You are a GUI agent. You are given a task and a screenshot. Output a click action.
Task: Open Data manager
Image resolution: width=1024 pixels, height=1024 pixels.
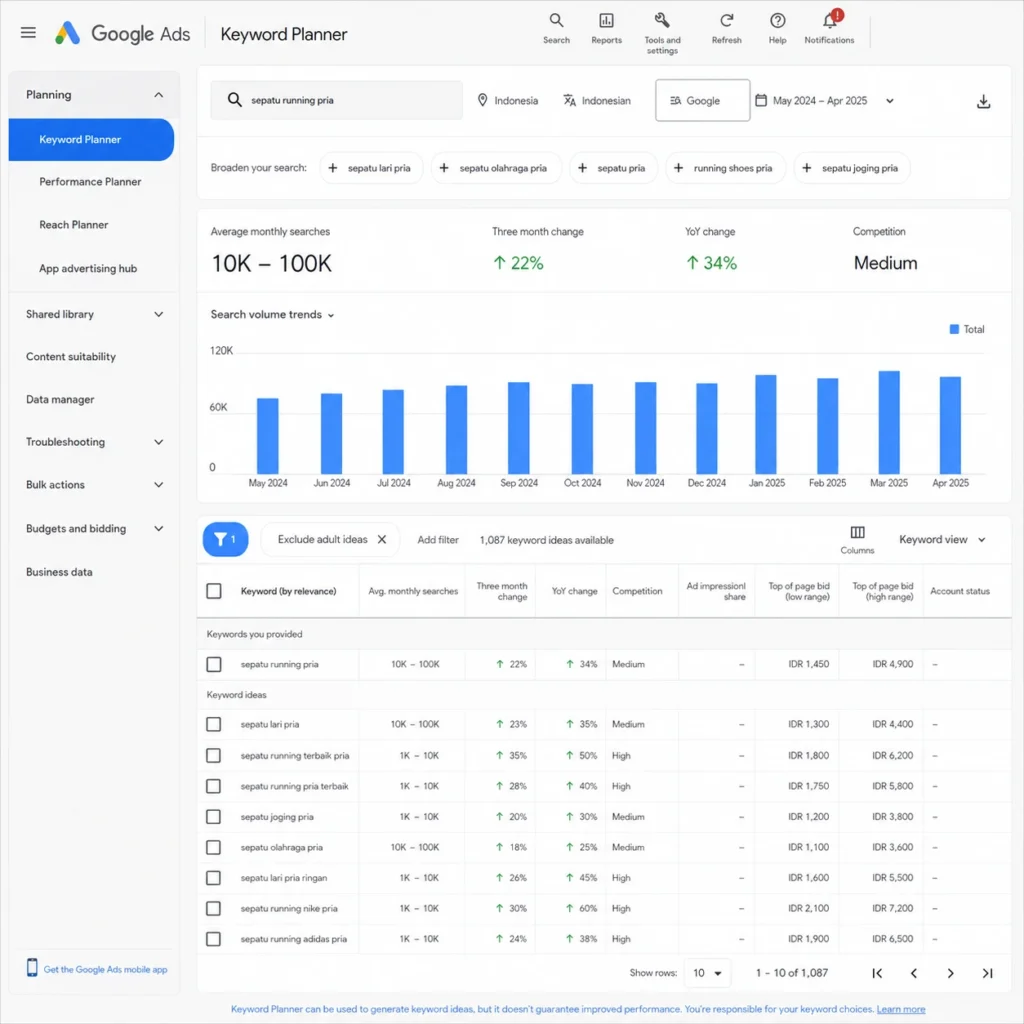pos(60,399)
